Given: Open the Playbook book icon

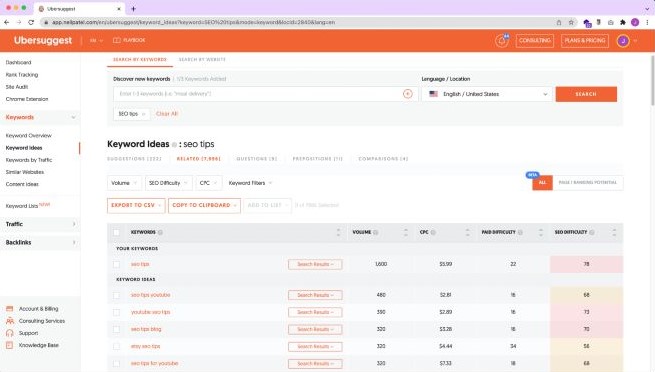Looking at the screenshot, I should (x=117, y=40).
